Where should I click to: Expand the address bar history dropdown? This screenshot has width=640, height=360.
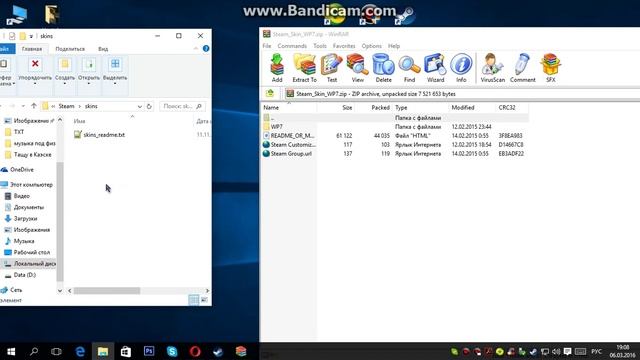140,106
